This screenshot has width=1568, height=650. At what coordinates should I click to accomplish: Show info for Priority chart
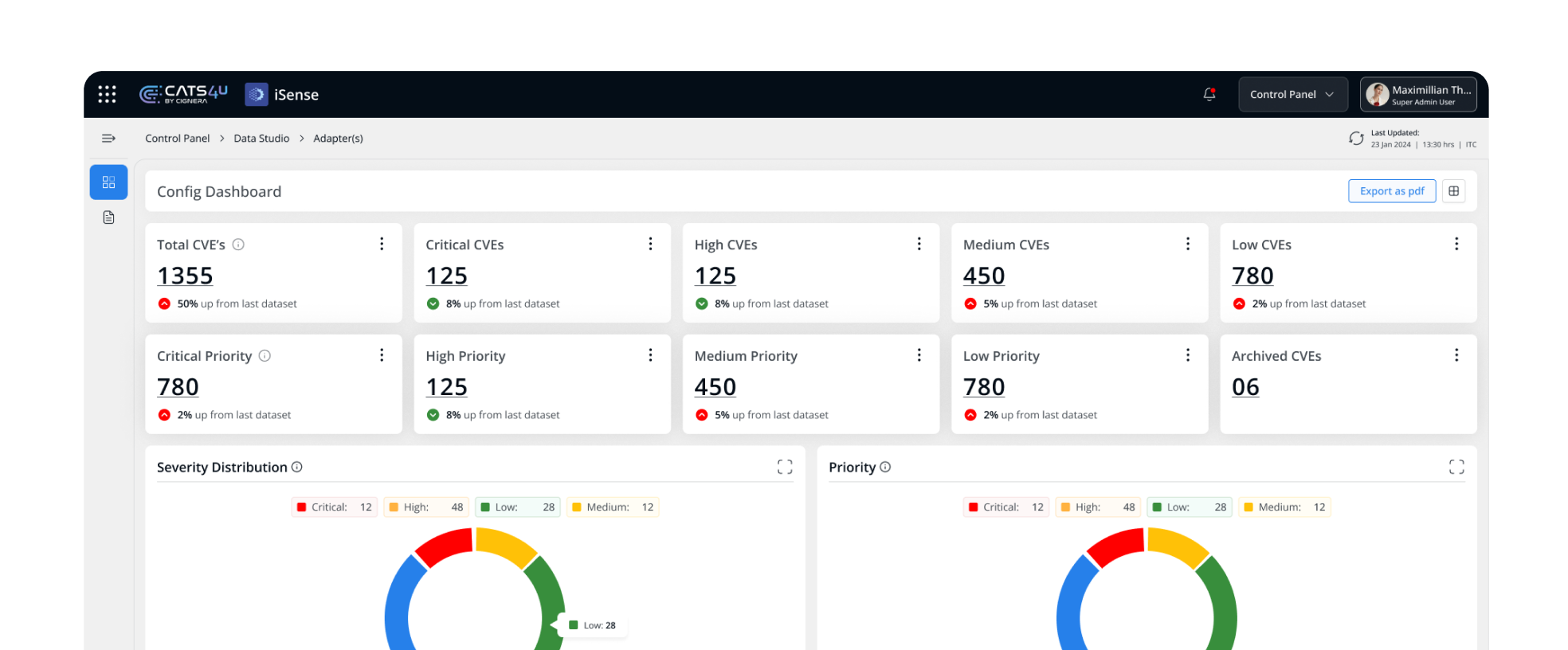click(885, 467)
